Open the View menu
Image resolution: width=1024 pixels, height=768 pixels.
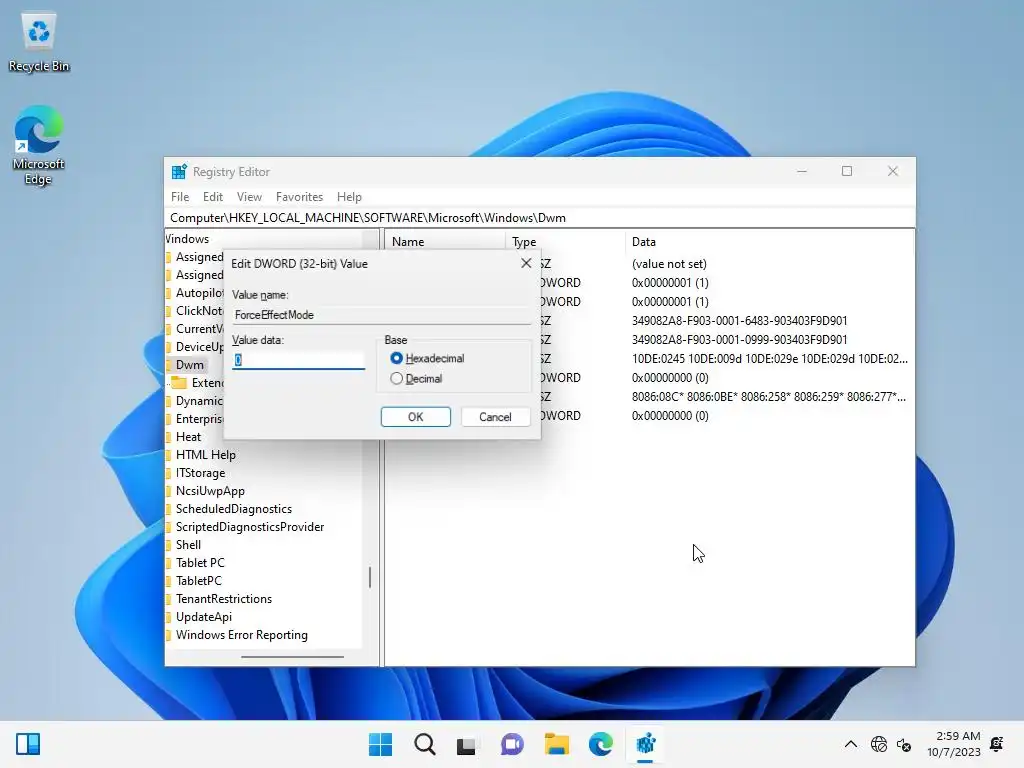(249, 197)
